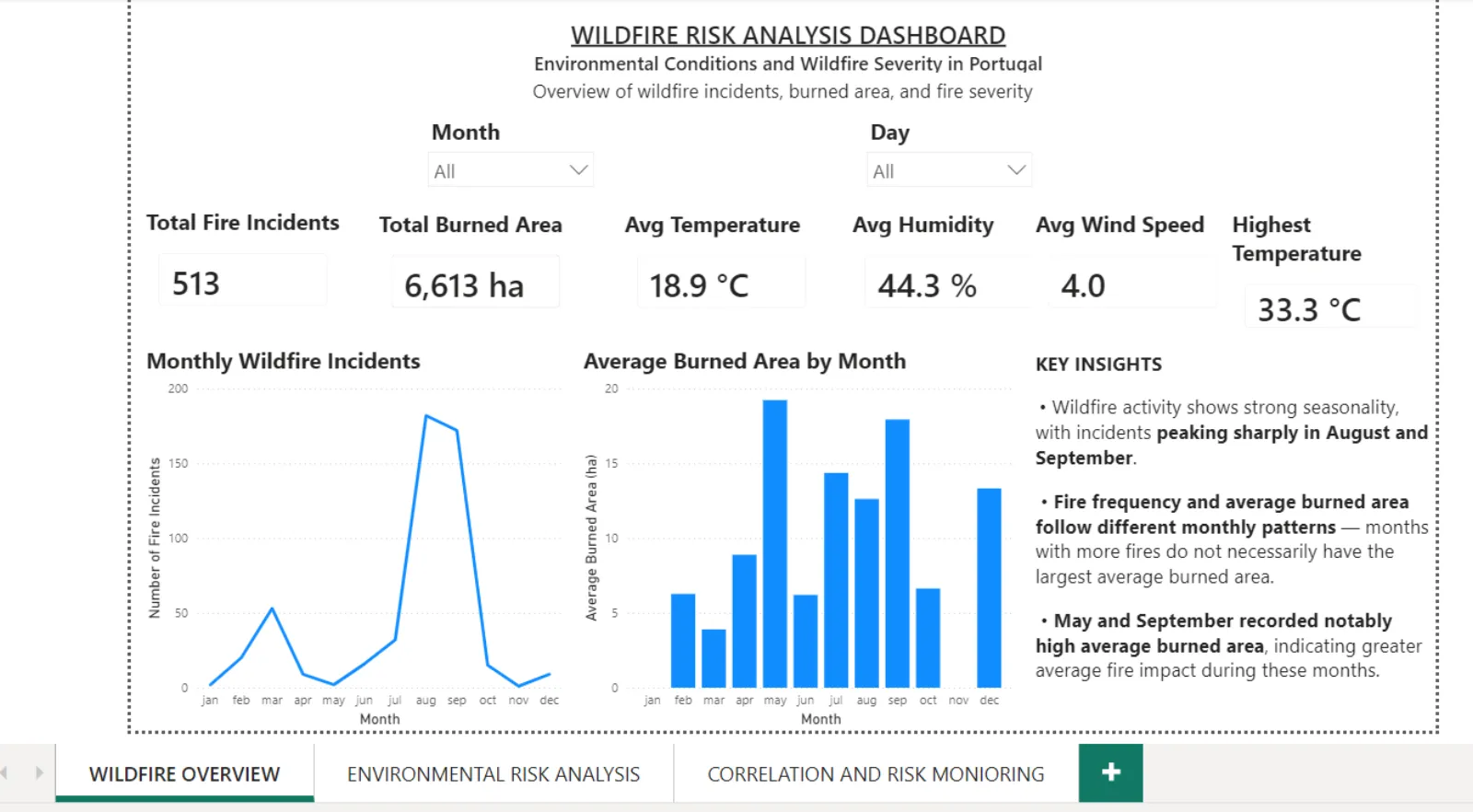Click the next page tabs scroll arrow
1473x812 pixels.
(39, 772)
